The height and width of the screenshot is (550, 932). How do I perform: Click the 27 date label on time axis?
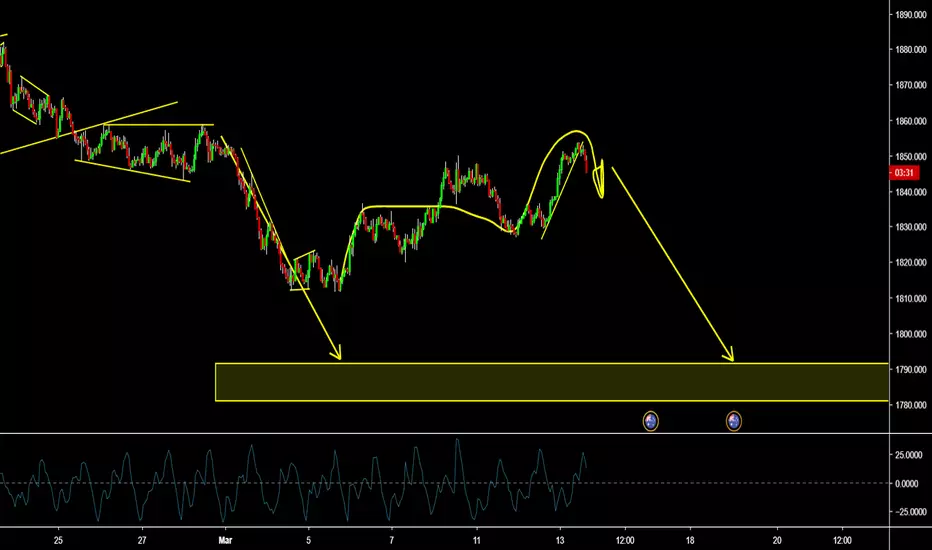(141, 540)
